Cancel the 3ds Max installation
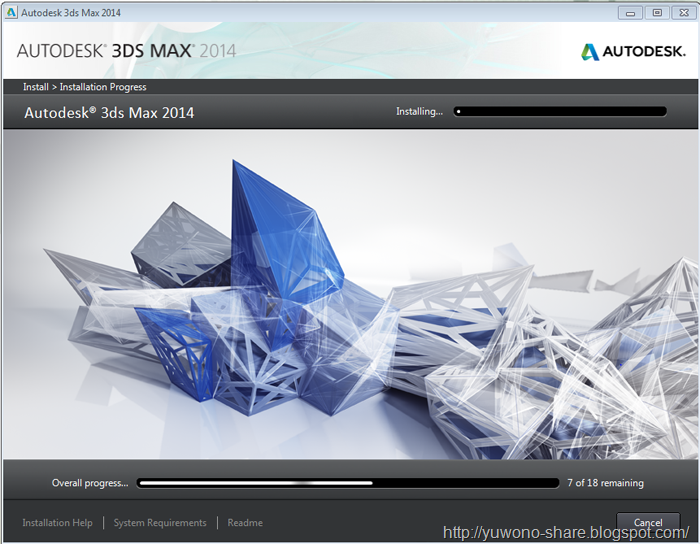Image resolution: width=700 pixels, height=544 pixels. (x=648, y=522)
